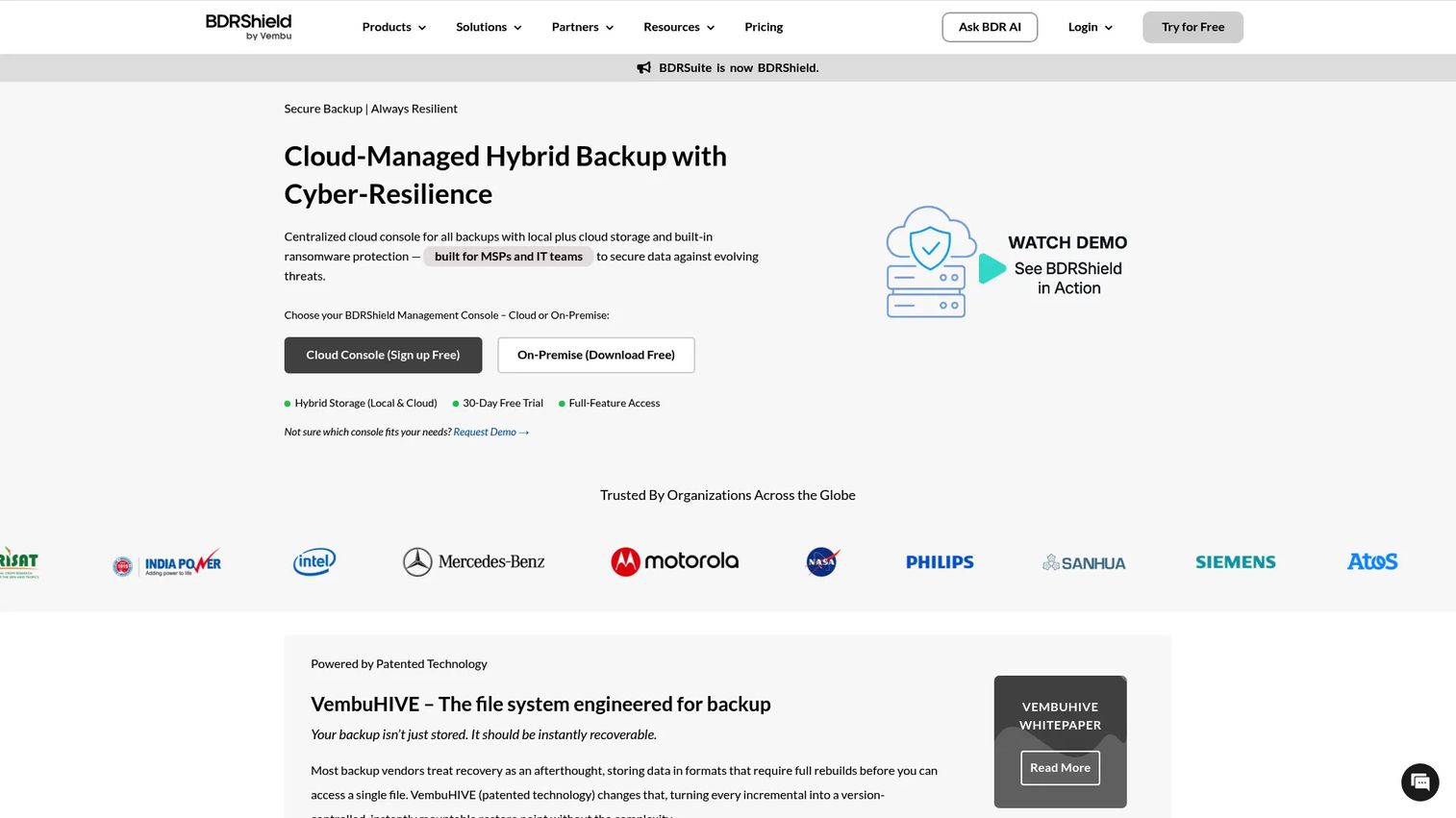This screenshot has width=1456, height=818.
Task: Click '30-Day Free Trial' text
Action: pos(503,404)
